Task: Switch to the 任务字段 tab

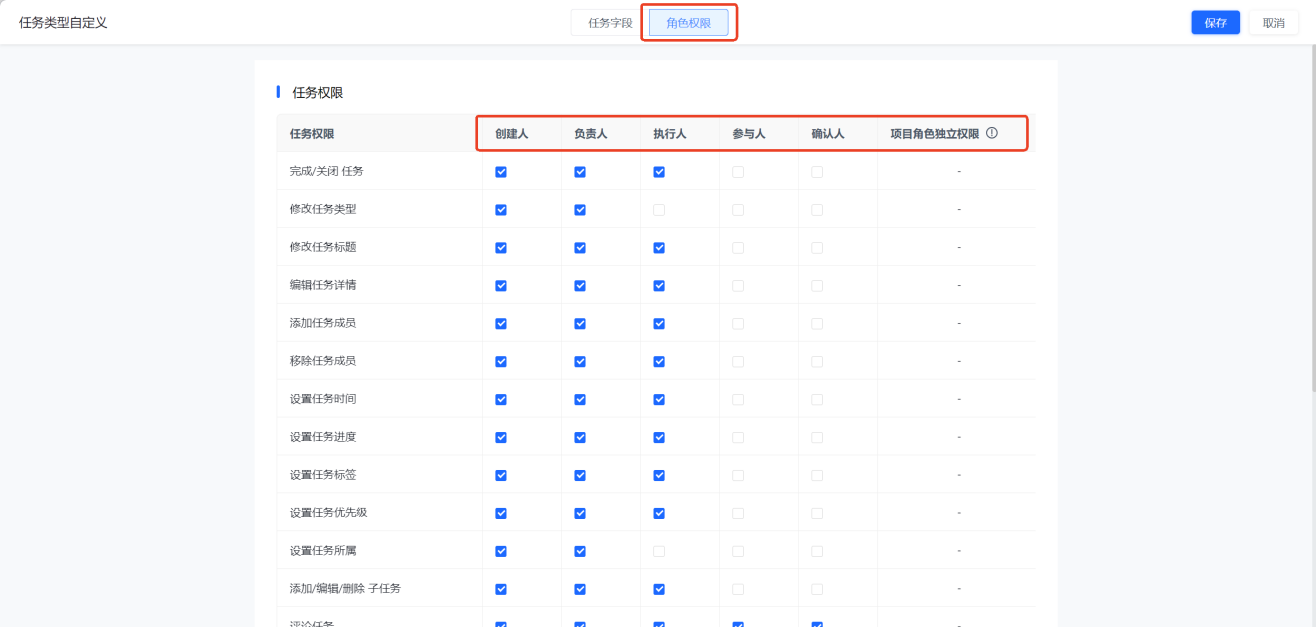Action: [x=610, y=23]
